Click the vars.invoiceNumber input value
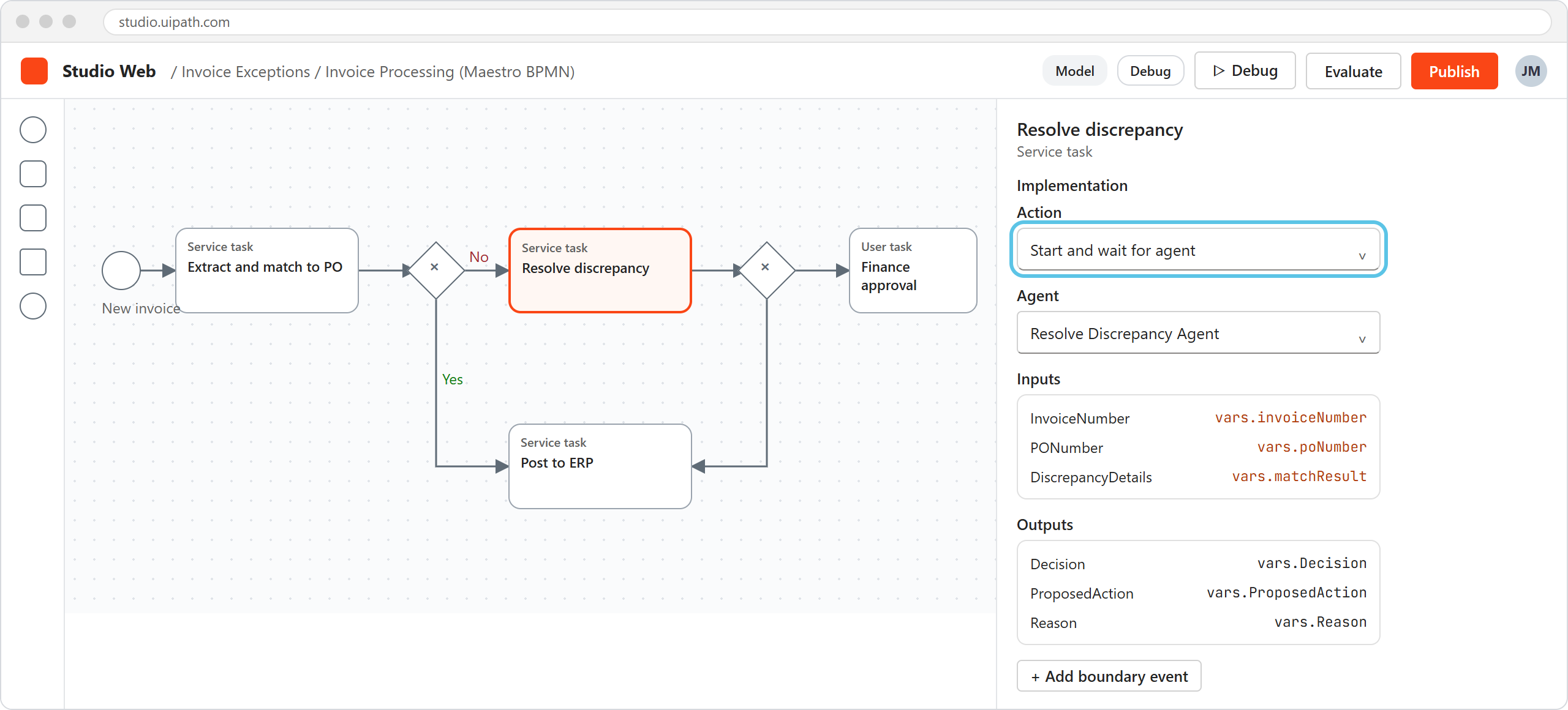This screenshot has width=1568, height=710. tap(1291, 417)
